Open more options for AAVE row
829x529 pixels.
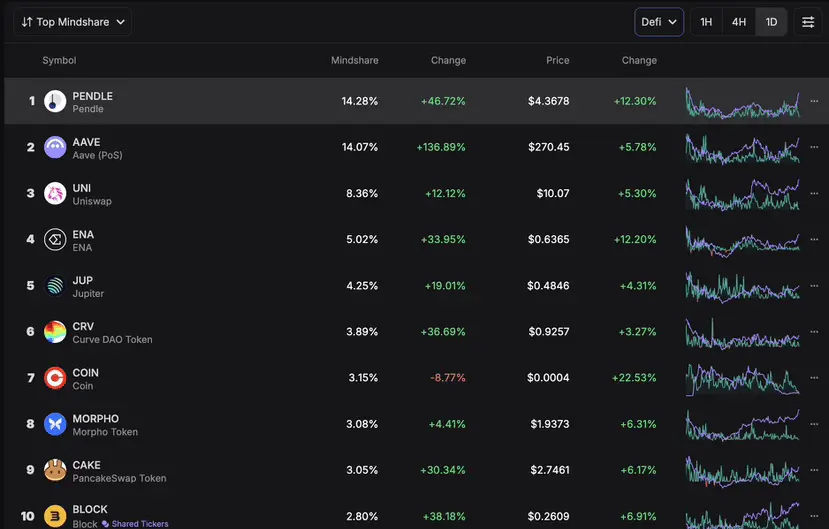814,147
